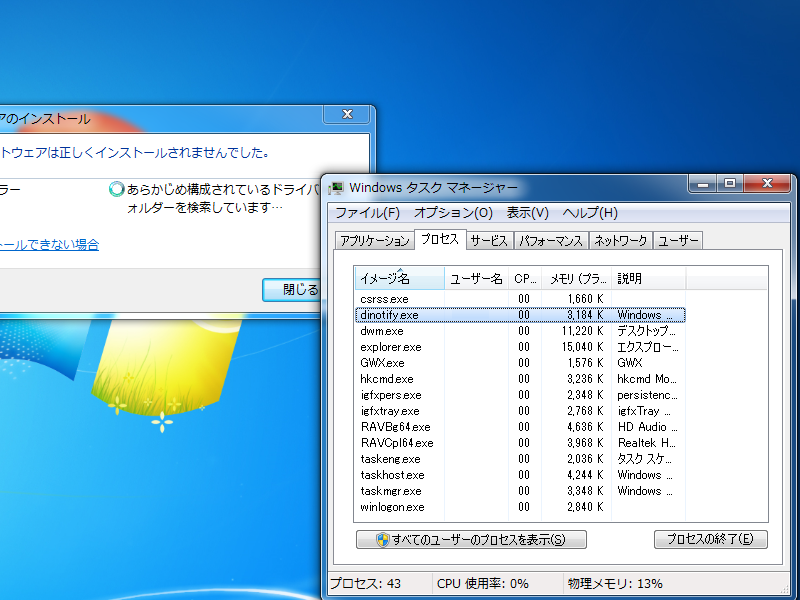800x600 pixels.
Task: Switch to the アプリケーション tab
Action: (374, 241)
